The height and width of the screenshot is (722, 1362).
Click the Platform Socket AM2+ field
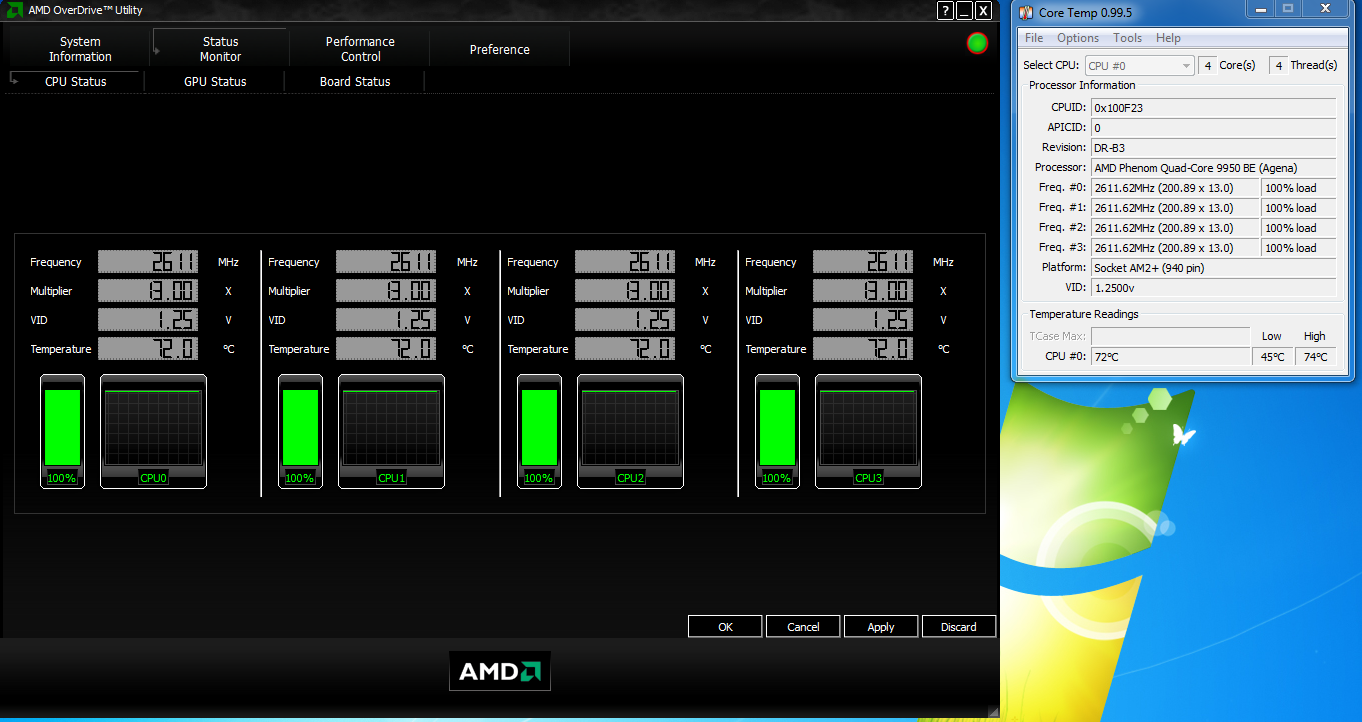(1213, 267)
